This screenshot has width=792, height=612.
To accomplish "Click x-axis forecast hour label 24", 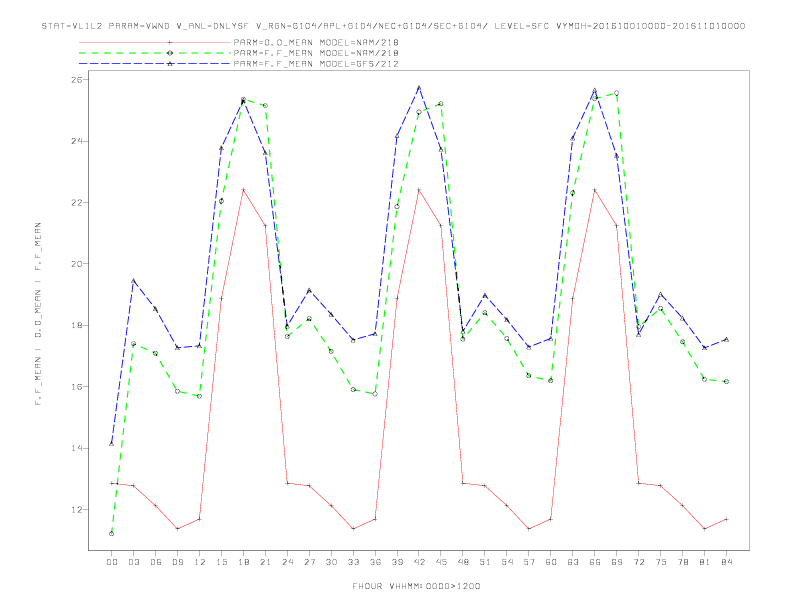I will pos(287,562).
